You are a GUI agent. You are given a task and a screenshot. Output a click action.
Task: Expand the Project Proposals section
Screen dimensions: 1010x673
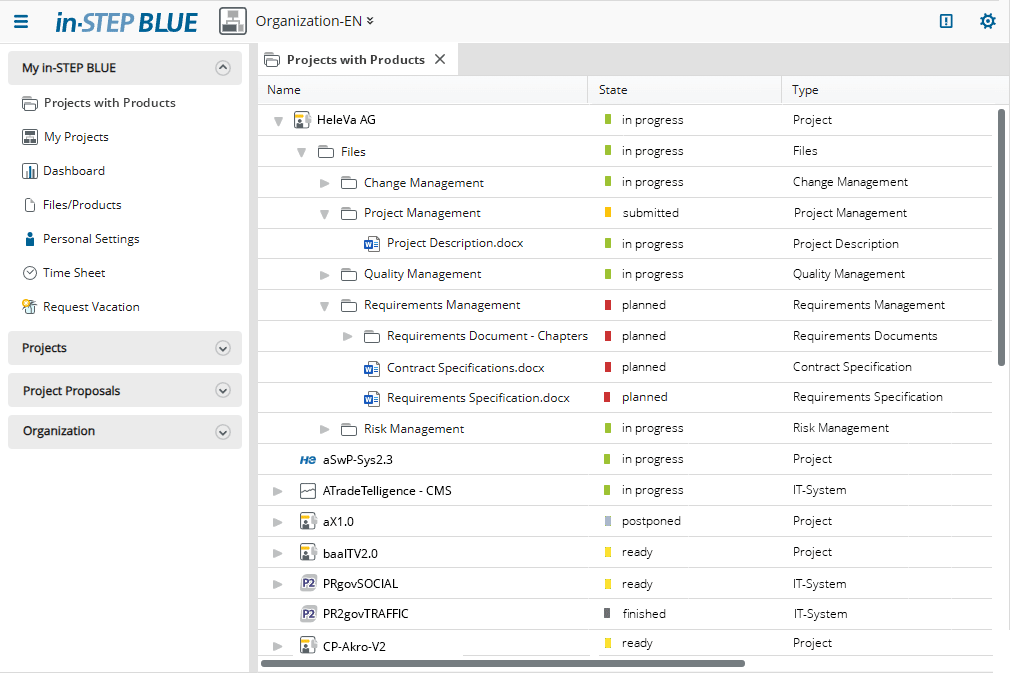click(x=223, y=391)
